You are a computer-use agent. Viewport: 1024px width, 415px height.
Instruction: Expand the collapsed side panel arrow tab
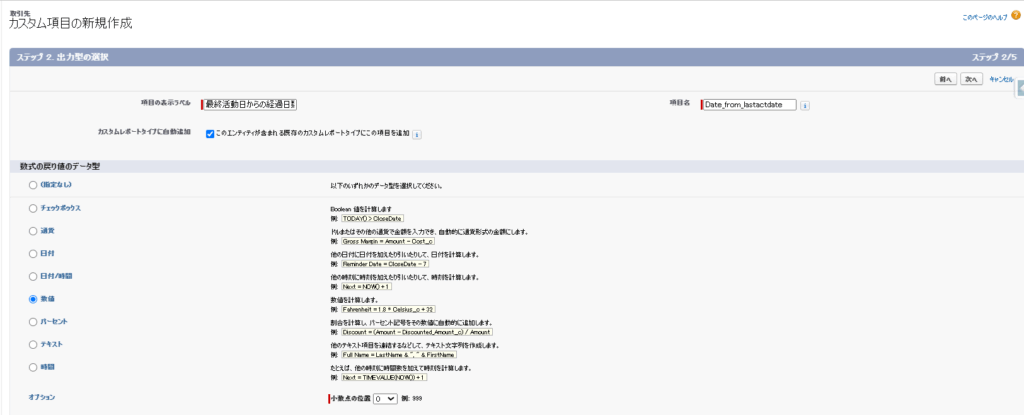tap(1019, 89)
